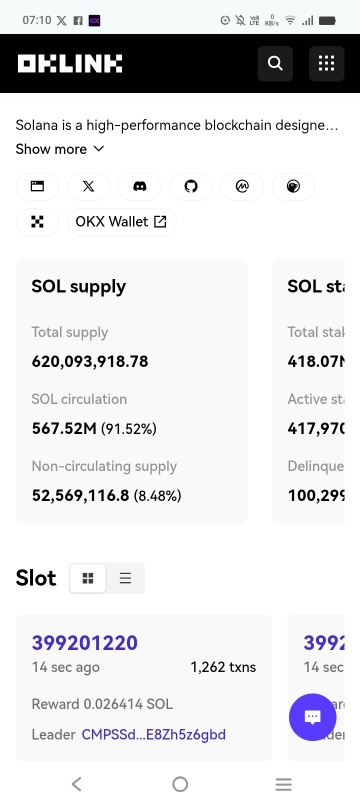
Task: Open Solana's Discord link
Action: click(139, 187)
